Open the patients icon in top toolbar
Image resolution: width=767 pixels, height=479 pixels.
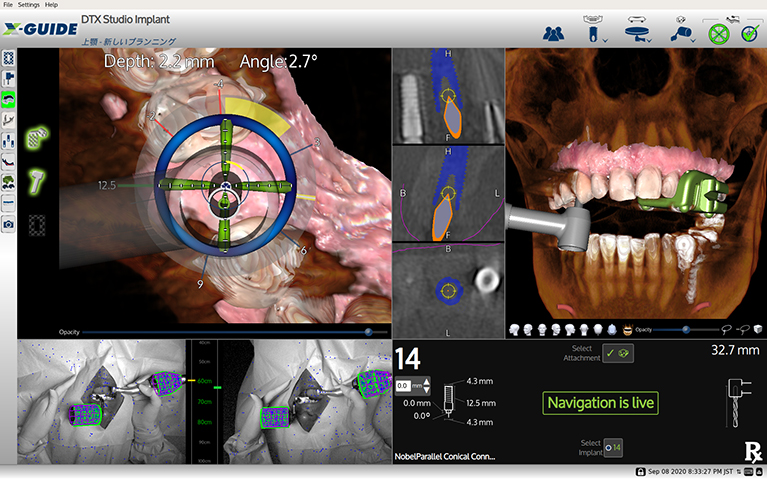click(553, 33)
